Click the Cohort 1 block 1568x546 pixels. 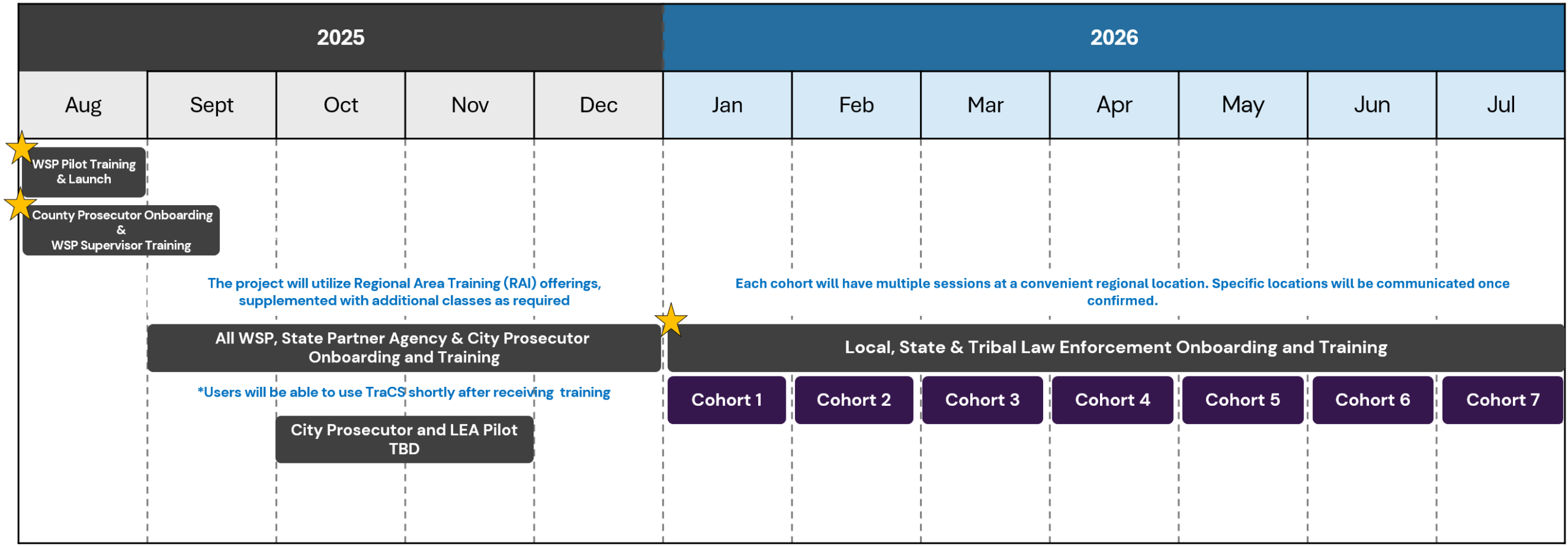point(726,400)
